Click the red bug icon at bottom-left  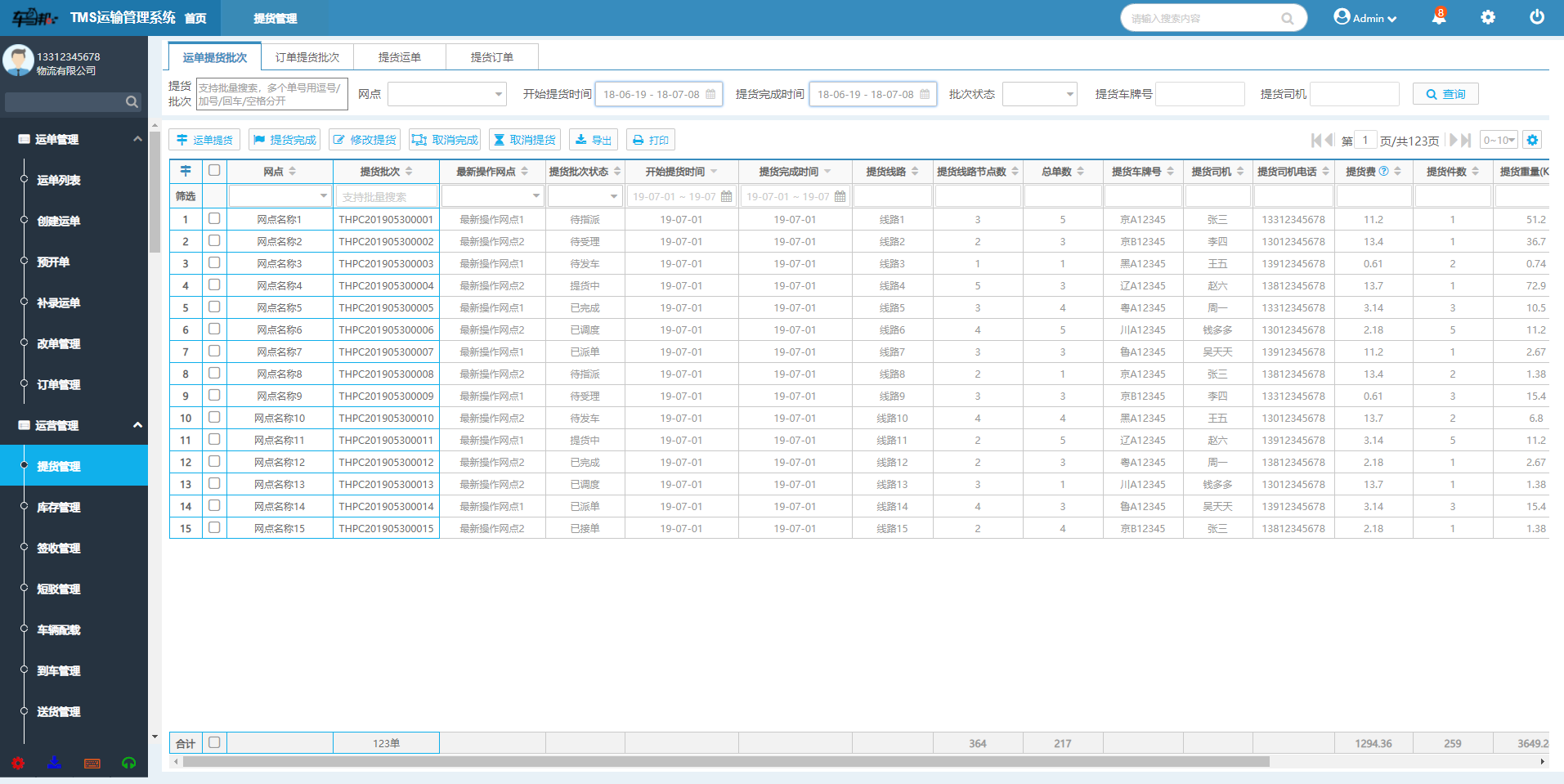coord(18,763)
